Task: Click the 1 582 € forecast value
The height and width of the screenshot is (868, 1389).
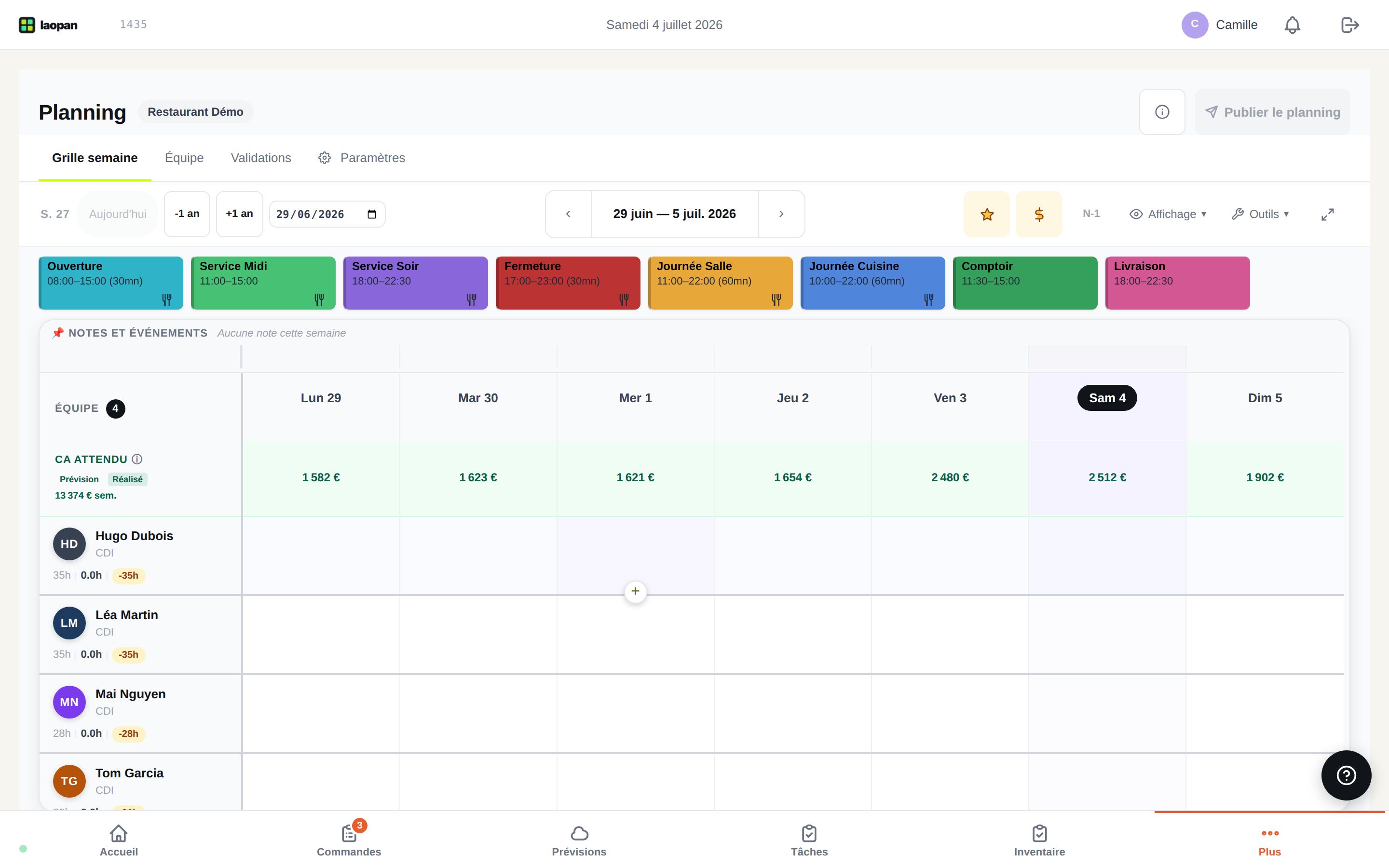Action: tap(321, 477)
